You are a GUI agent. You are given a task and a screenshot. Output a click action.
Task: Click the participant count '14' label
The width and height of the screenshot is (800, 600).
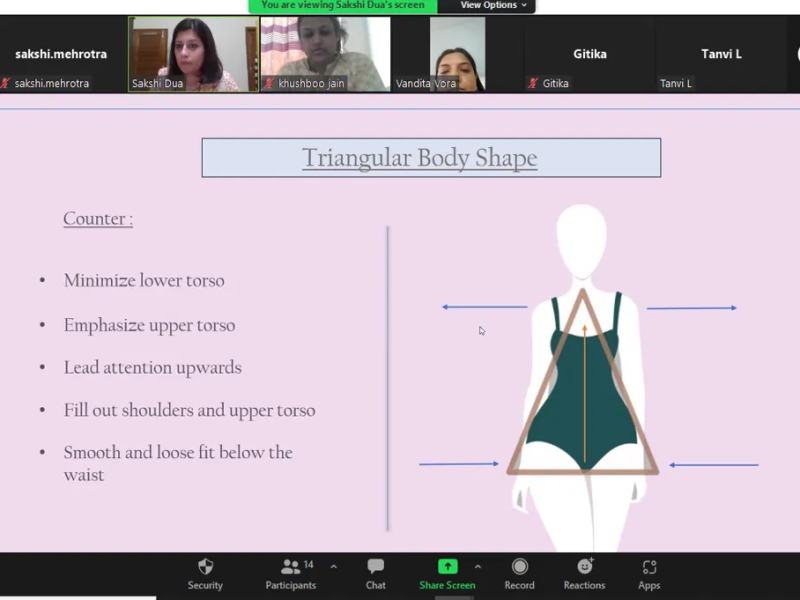(309, 564)
